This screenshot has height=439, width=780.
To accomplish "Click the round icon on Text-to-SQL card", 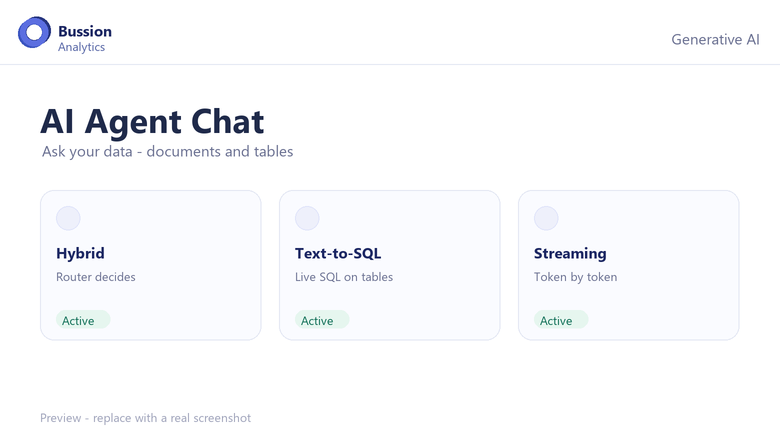I will (307, 218).
